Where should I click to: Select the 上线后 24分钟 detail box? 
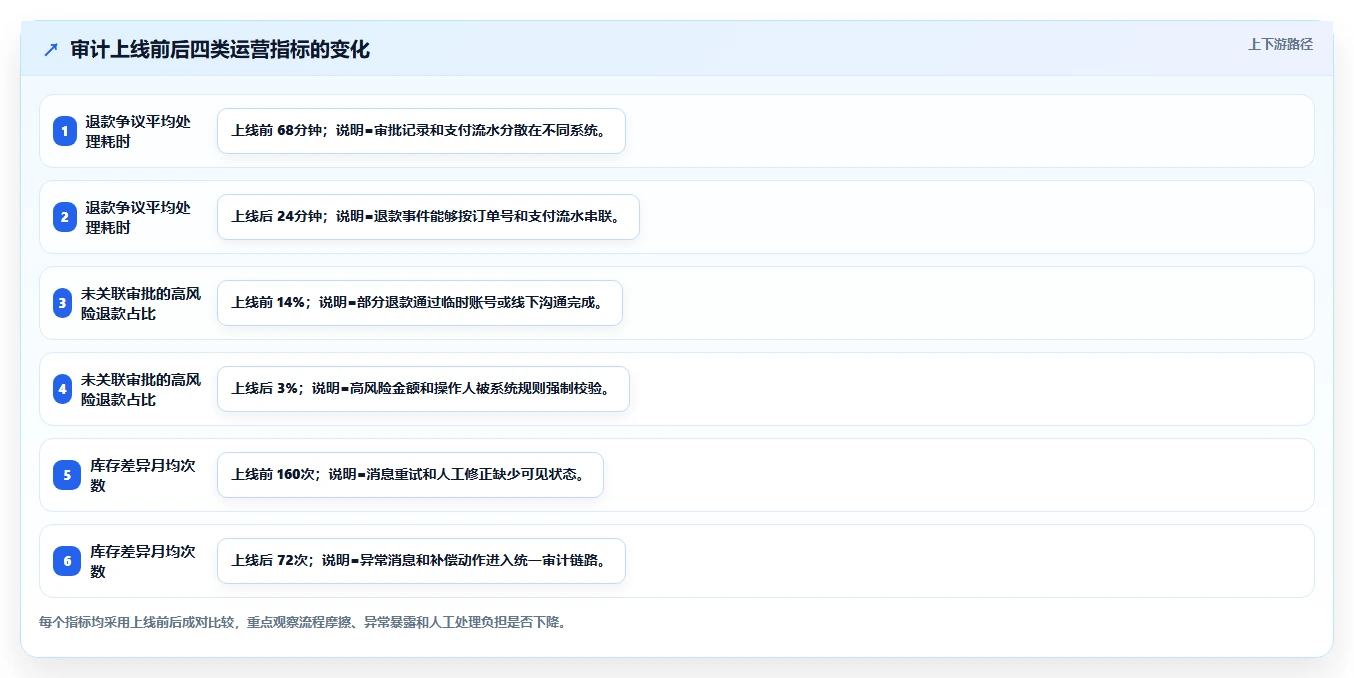click(428, 217)
